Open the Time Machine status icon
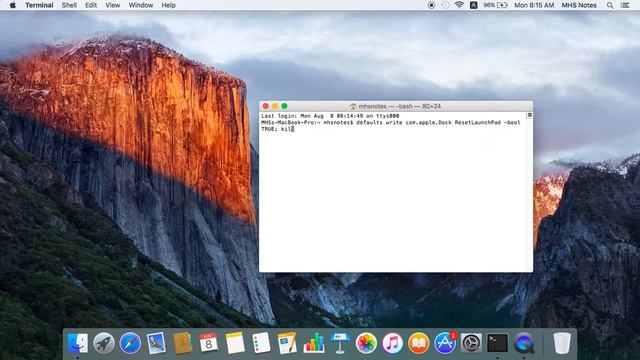Image resolution: width=640 pixels, height=360 pixels. [445, 5]
